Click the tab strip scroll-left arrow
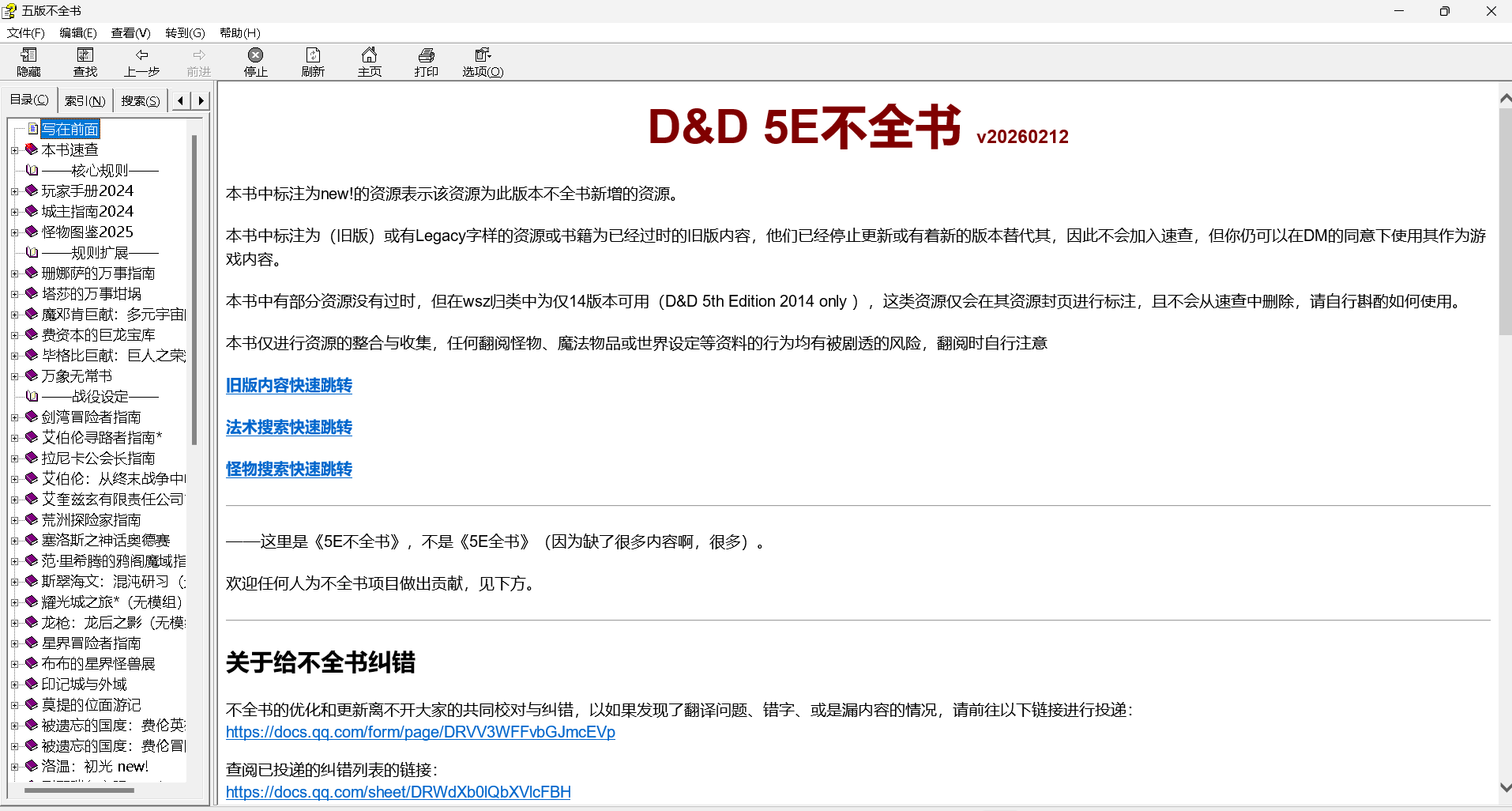 [x=181, y=100]
